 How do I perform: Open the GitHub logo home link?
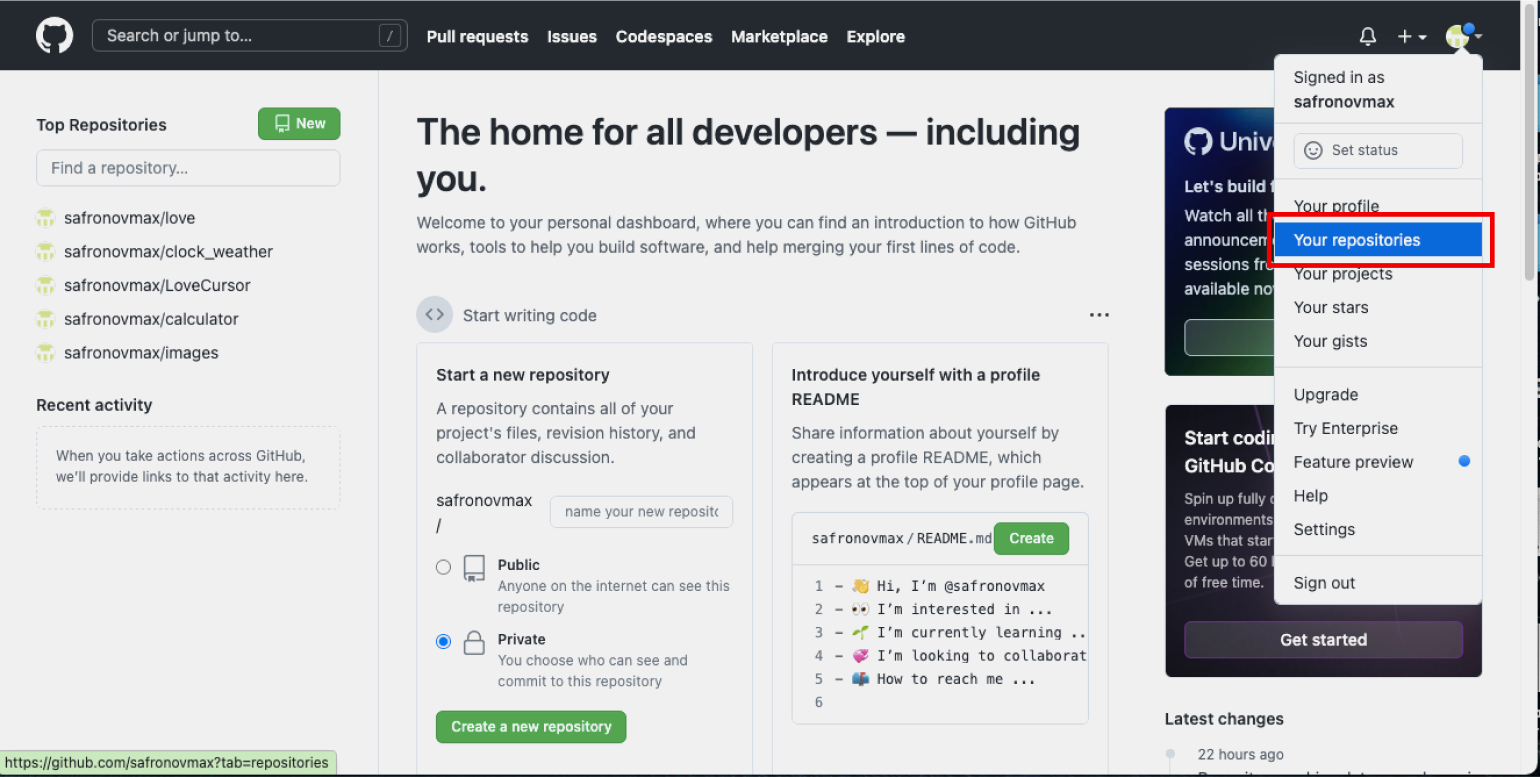coord(54,36)
